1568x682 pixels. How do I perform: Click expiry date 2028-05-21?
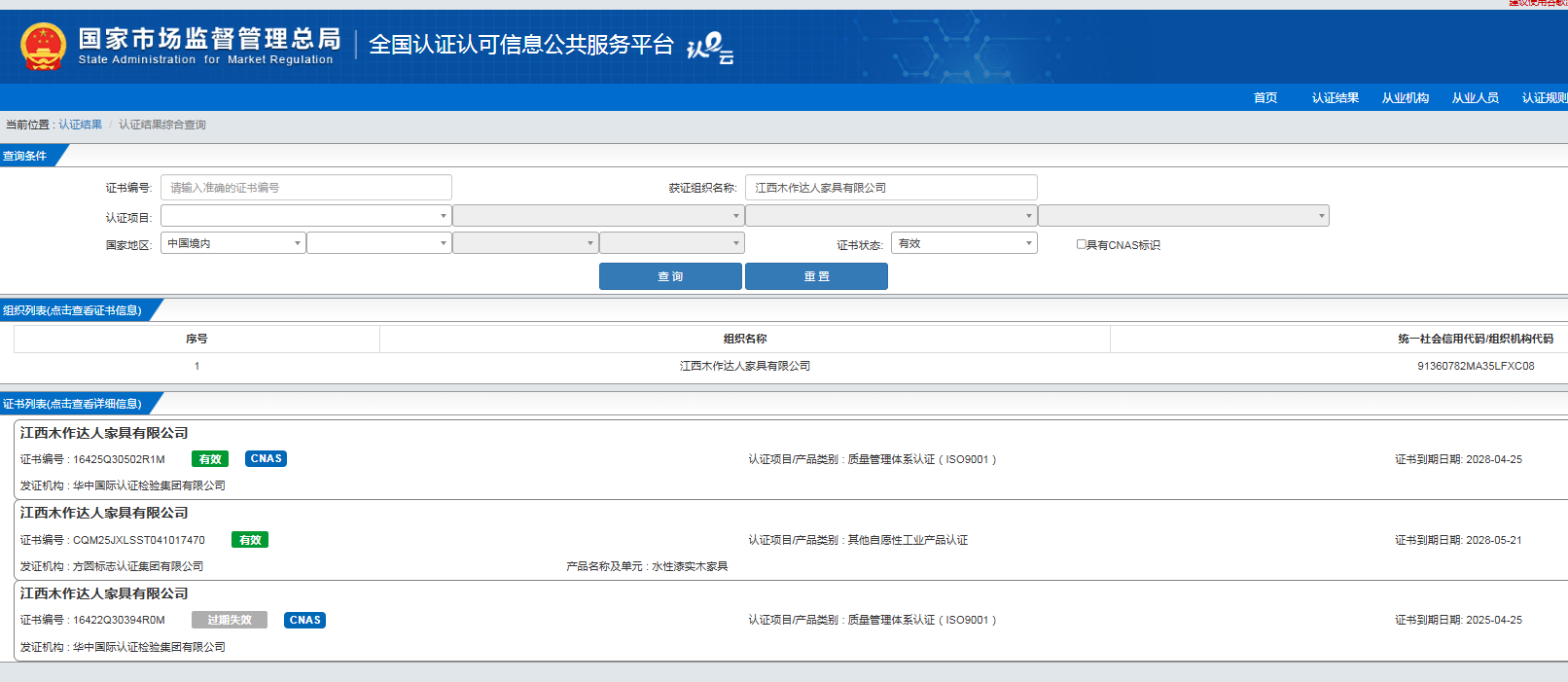click(1494, 540)
